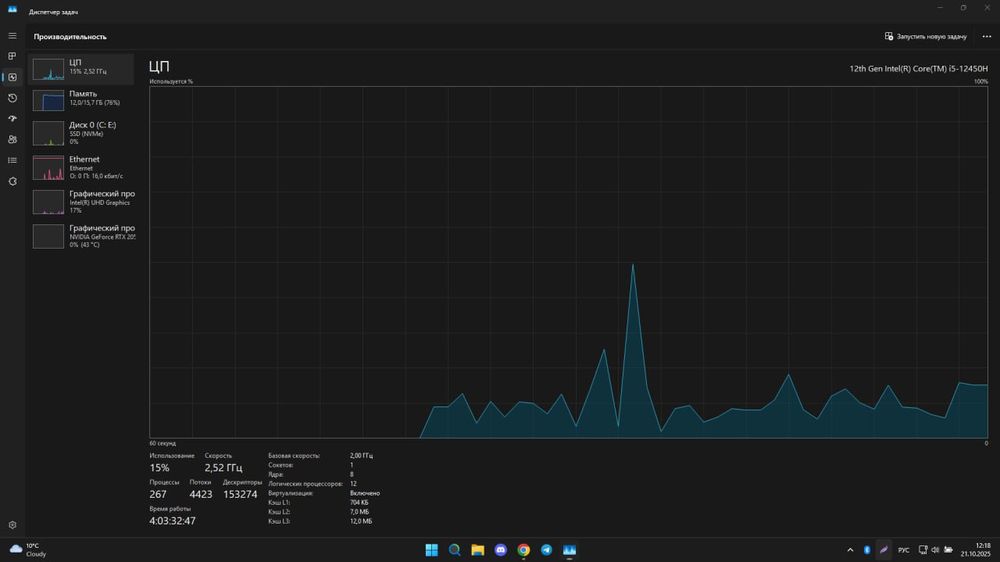Viewport: 1000px width, 562px height.
Task: Click the 704 КБ L1 cache value
Action: (x=359, y=503)
